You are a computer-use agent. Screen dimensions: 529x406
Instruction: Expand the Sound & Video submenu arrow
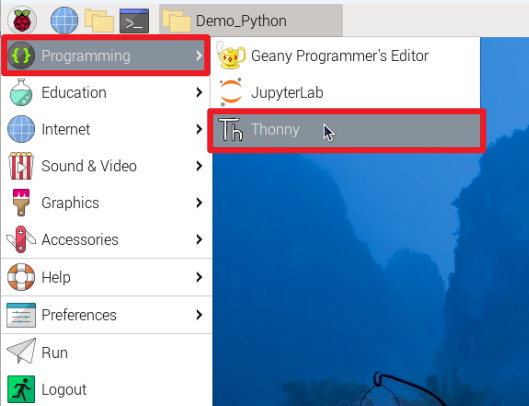click(x=199, y=166)
